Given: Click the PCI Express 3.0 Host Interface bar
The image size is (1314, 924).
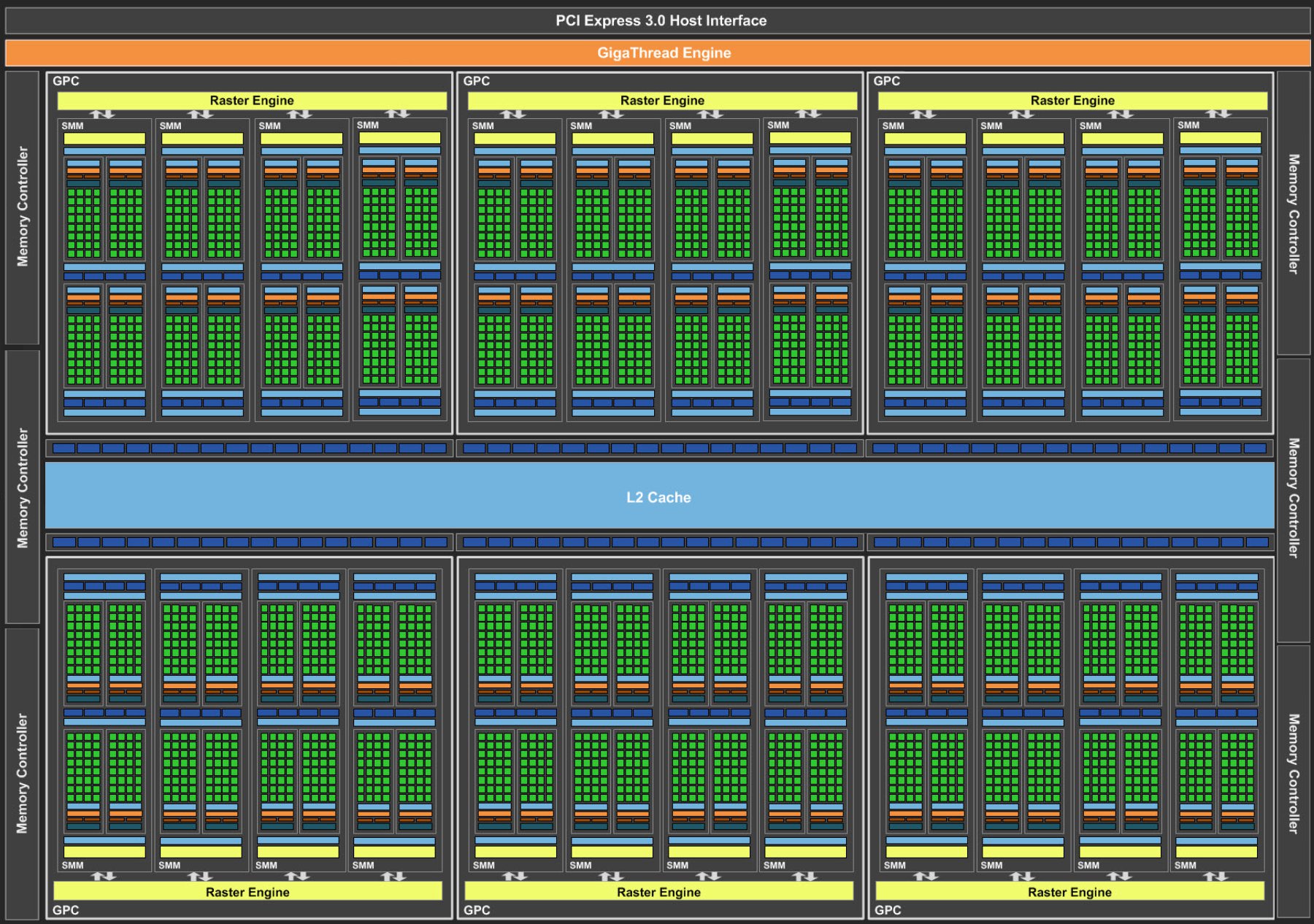Looking at the screenshot, I should pyautogui.click(x=658, y=20).
